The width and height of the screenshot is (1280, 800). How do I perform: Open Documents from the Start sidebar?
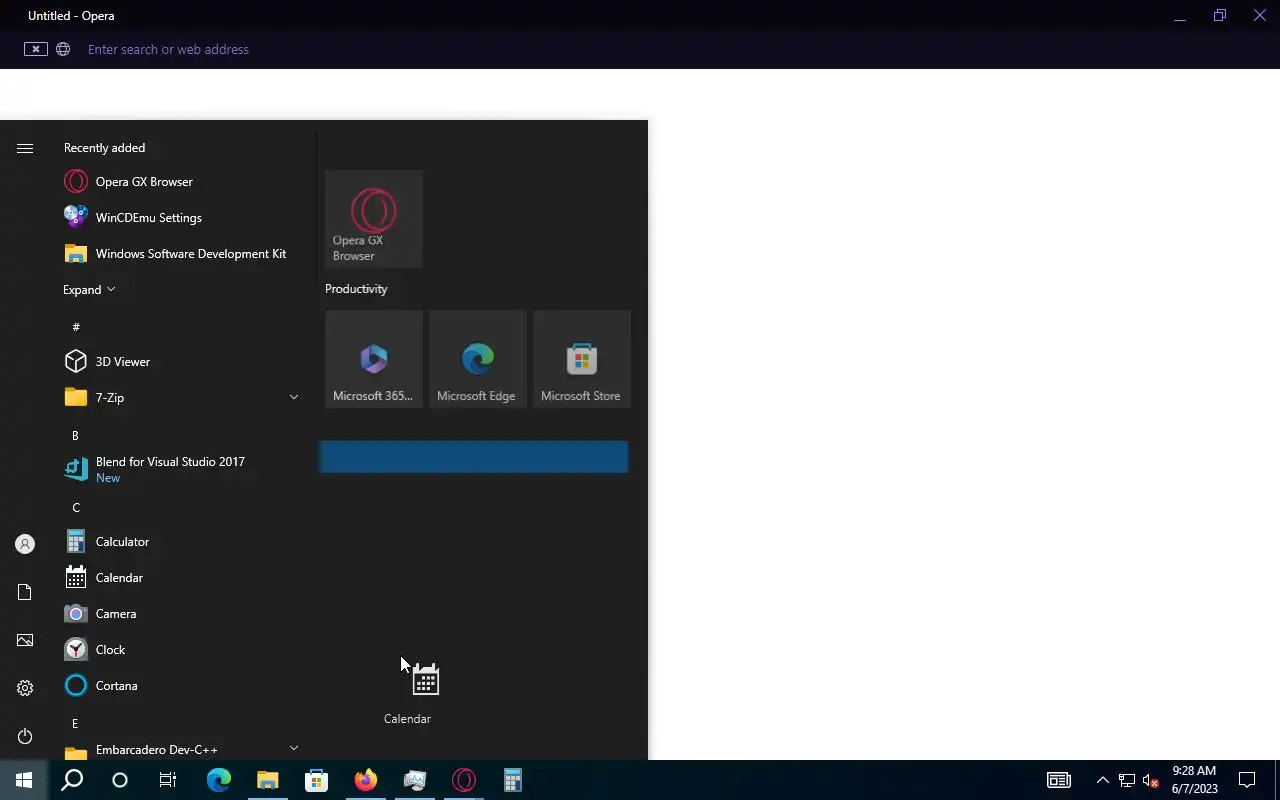pos(25,592)
